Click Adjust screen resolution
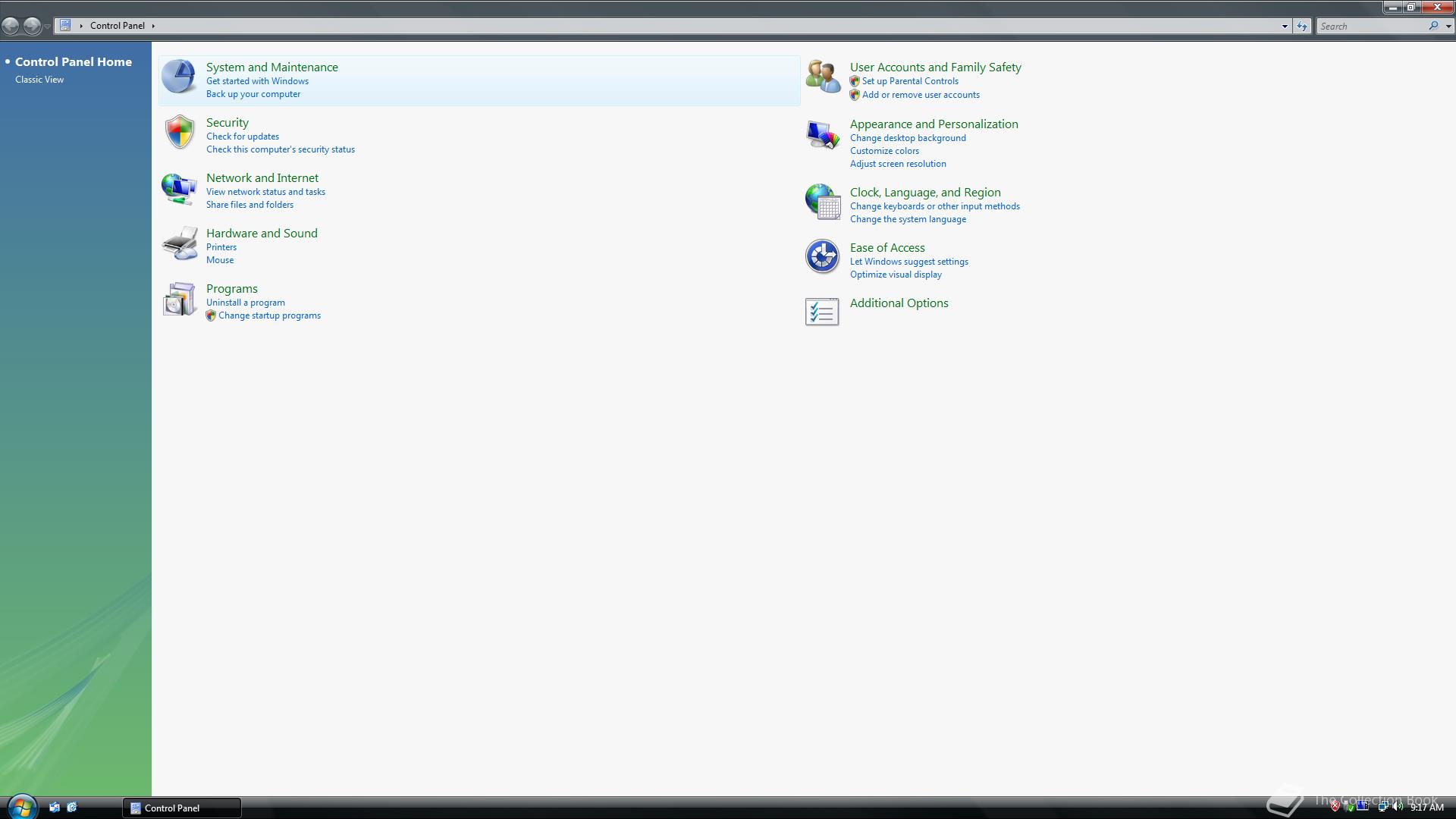Viewport: 1456px width, 819px height. click(x=898, y=164)
